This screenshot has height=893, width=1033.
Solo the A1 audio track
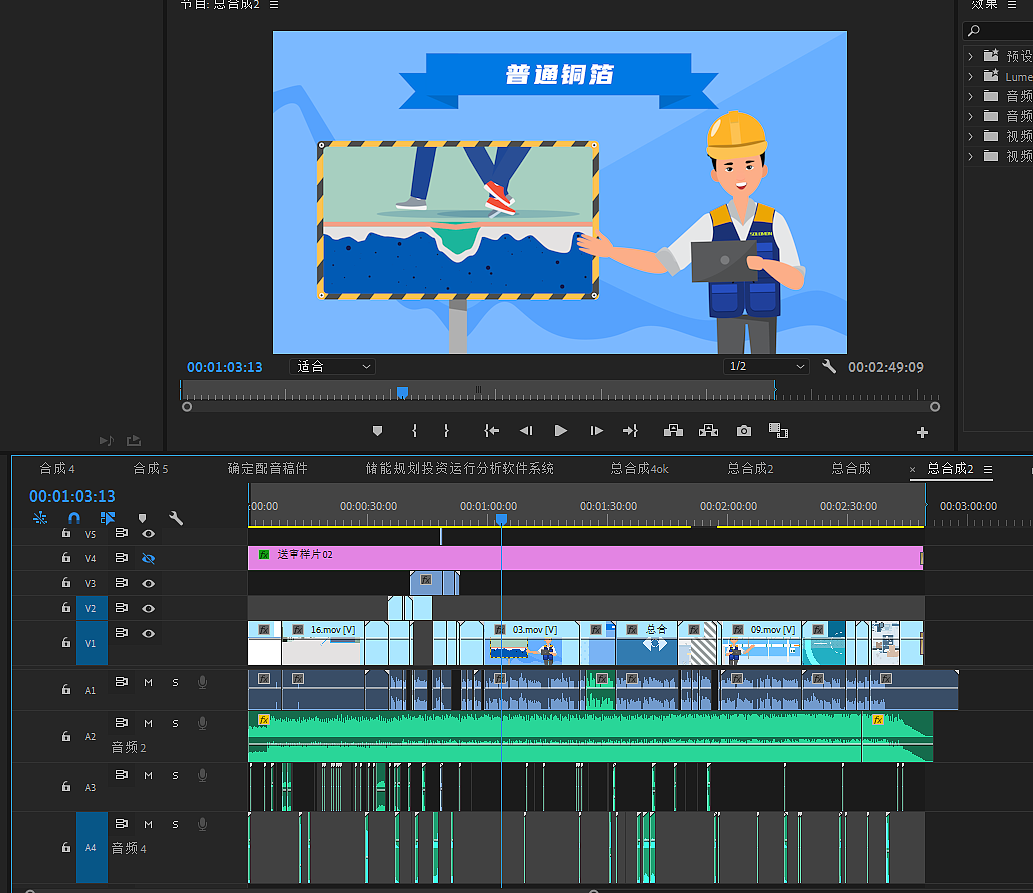(175, 683)
